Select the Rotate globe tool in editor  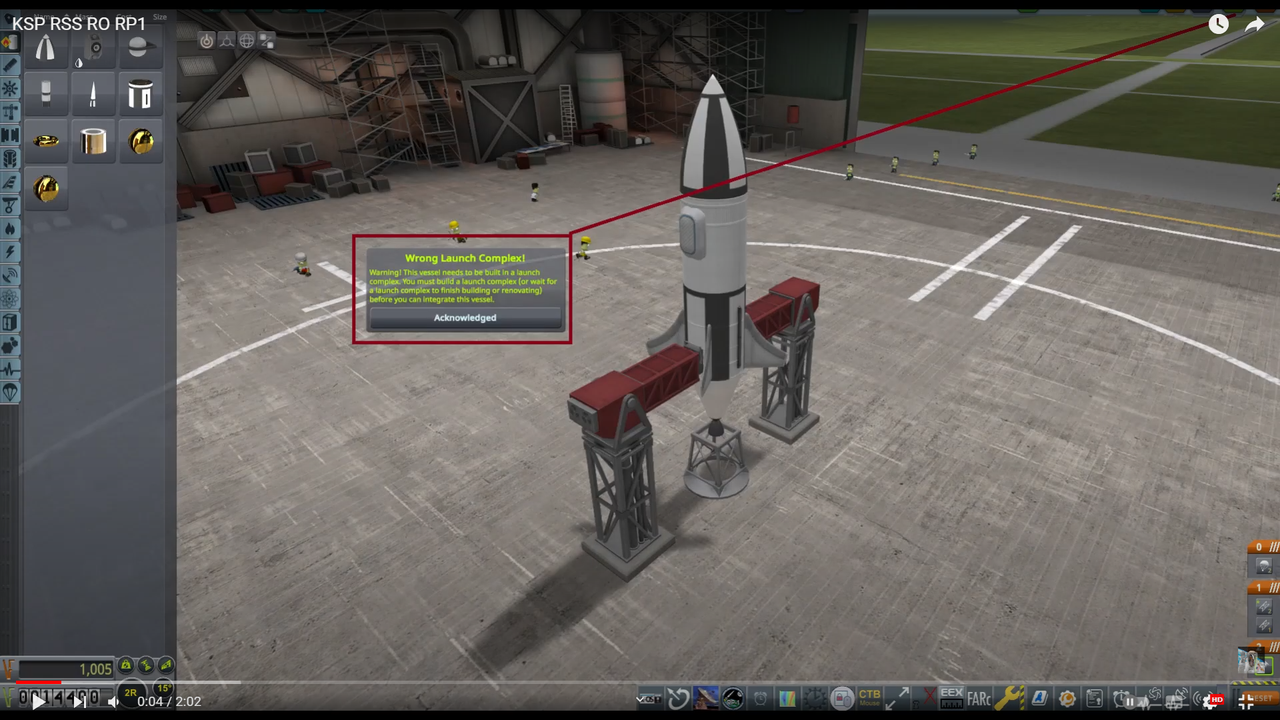(247, 41)
